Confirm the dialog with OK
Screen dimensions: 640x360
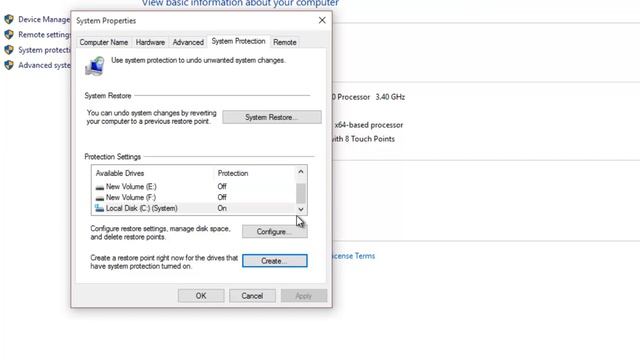(201, 296)
